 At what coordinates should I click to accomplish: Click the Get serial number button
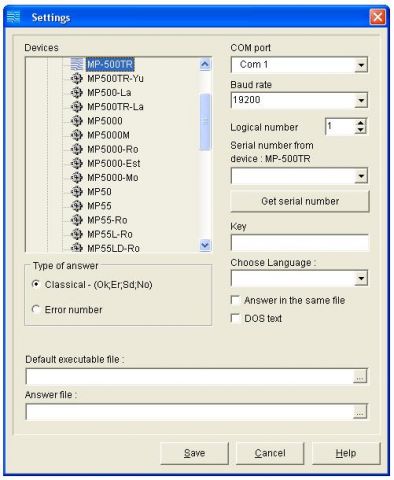tap(300, 201)
